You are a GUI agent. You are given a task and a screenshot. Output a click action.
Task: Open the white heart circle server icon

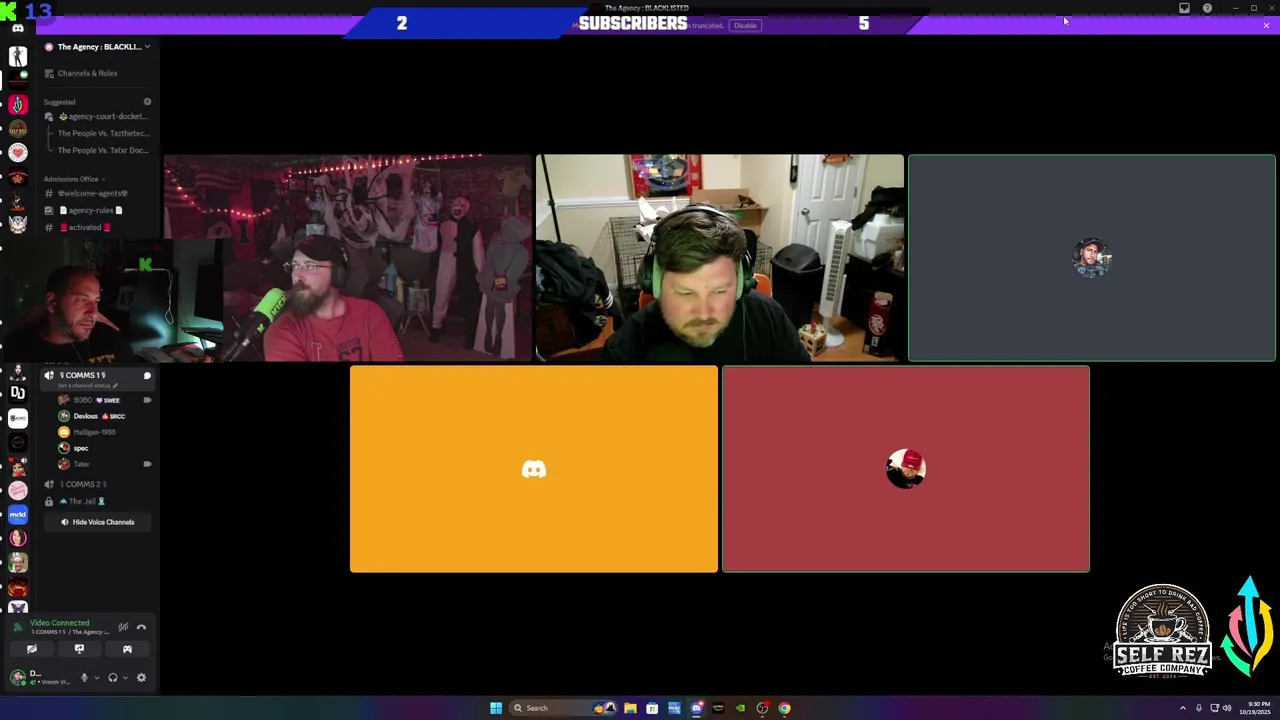tap(18, 152)
